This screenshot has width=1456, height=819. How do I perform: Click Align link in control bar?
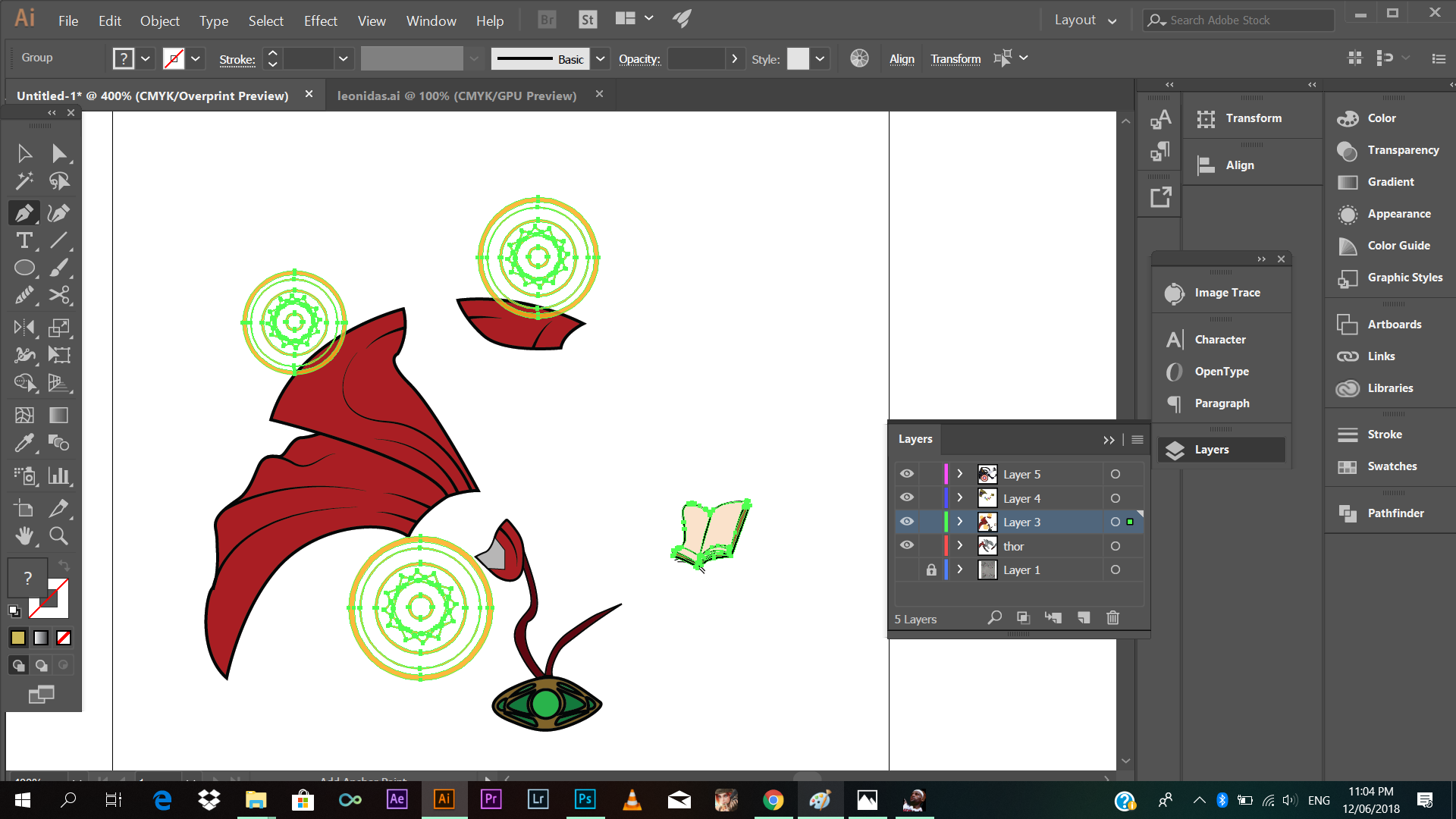click(x=902, y=58)
